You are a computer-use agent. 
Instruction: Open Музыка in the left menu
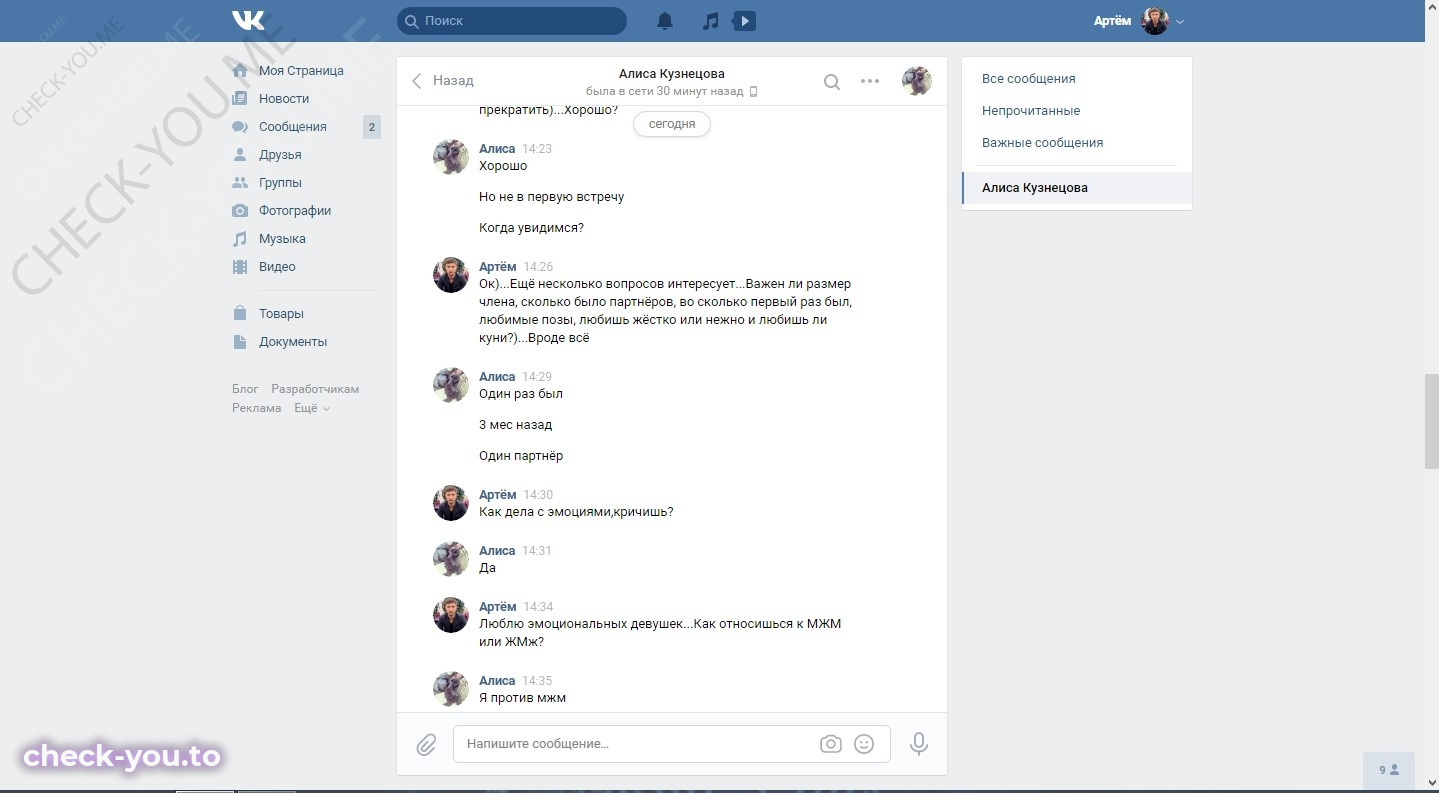[x=282, y=239]
